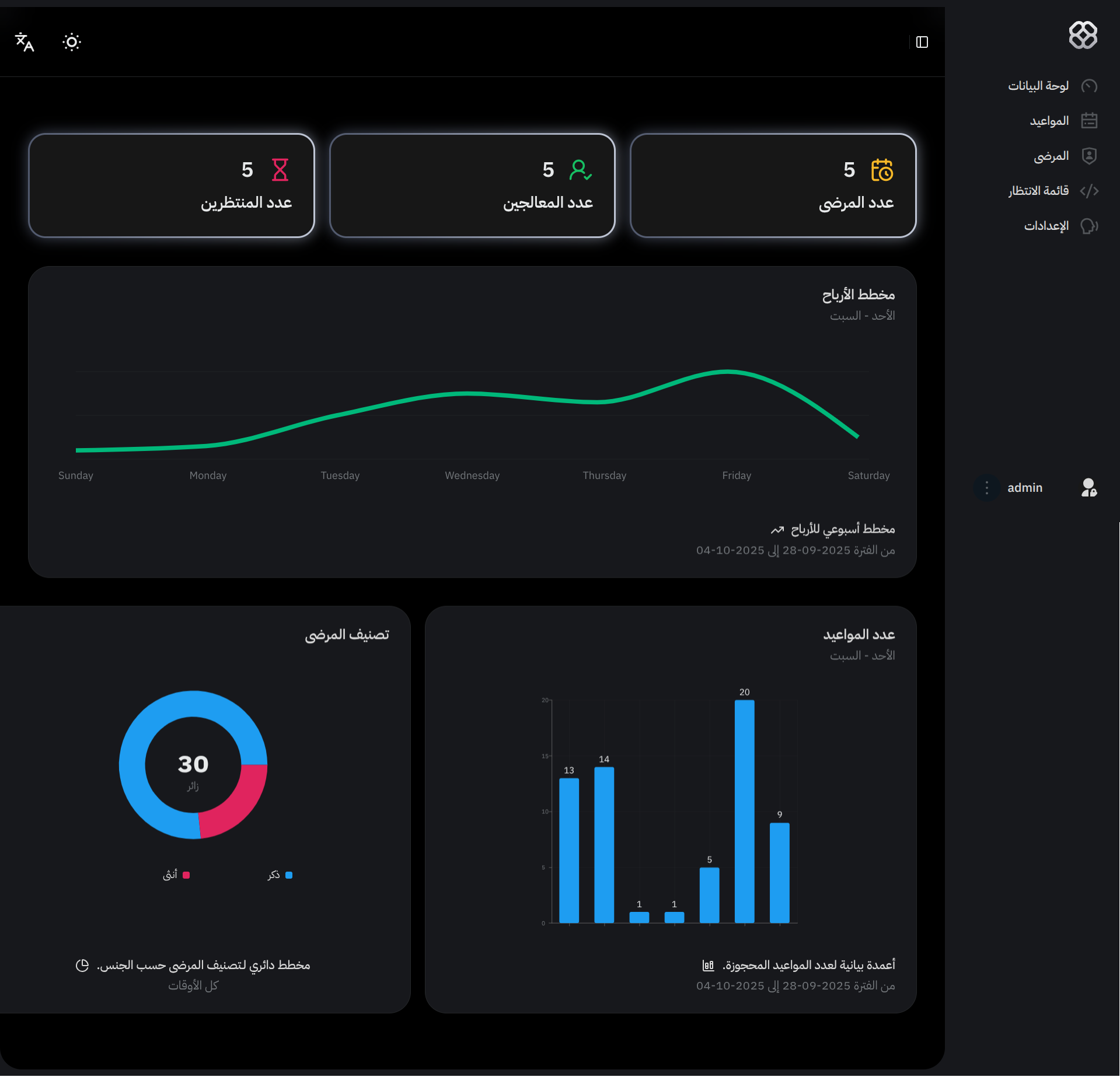Click the عدد المنتظرين hourglass icon
Screen dimensions: 1120x1077
tap(280, 170)
